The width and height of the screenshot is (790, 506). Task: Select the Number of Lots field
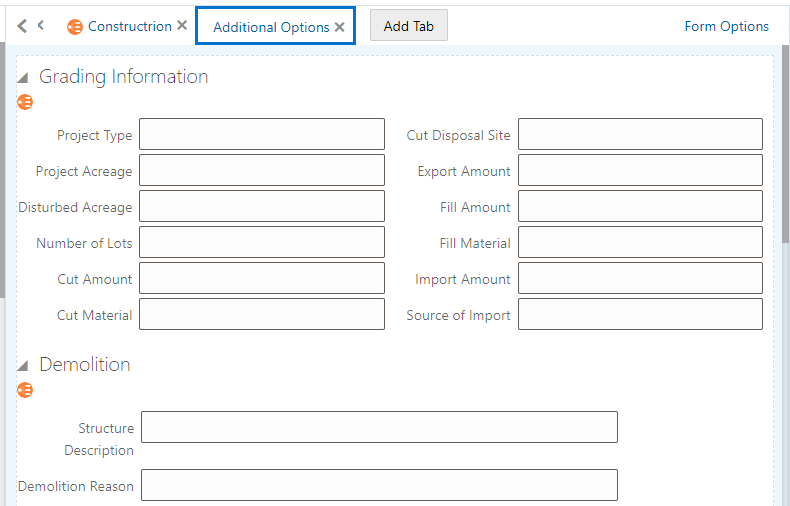point(262,242)
